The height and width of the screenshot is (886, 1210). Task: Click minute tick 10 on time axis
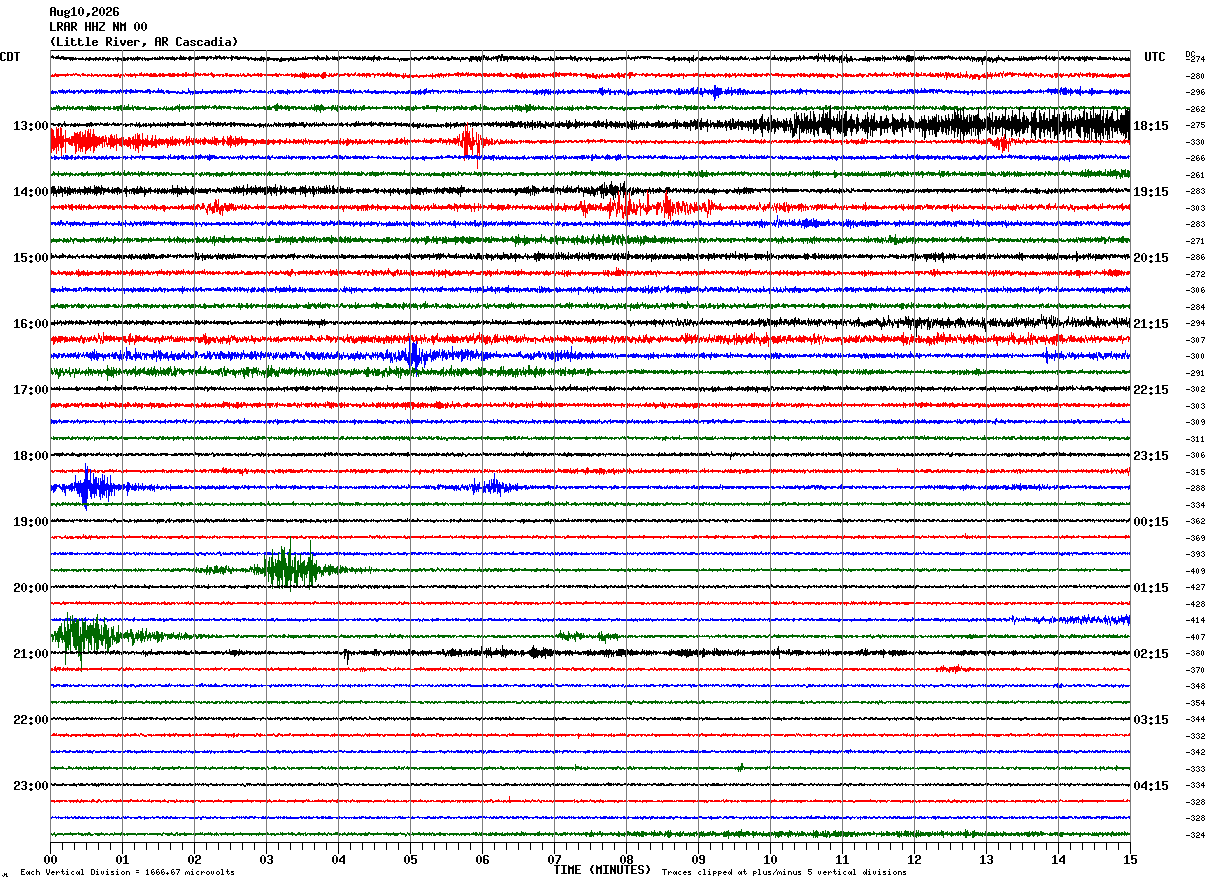pyautogui.click(x=770, y=859)
